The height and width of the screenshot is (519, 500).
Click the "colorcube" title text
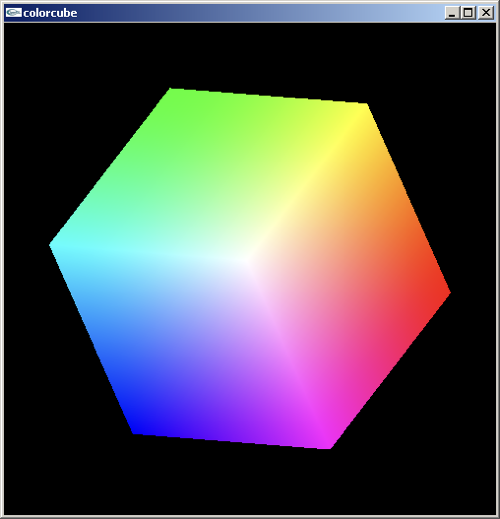click(x=50, y=13)
